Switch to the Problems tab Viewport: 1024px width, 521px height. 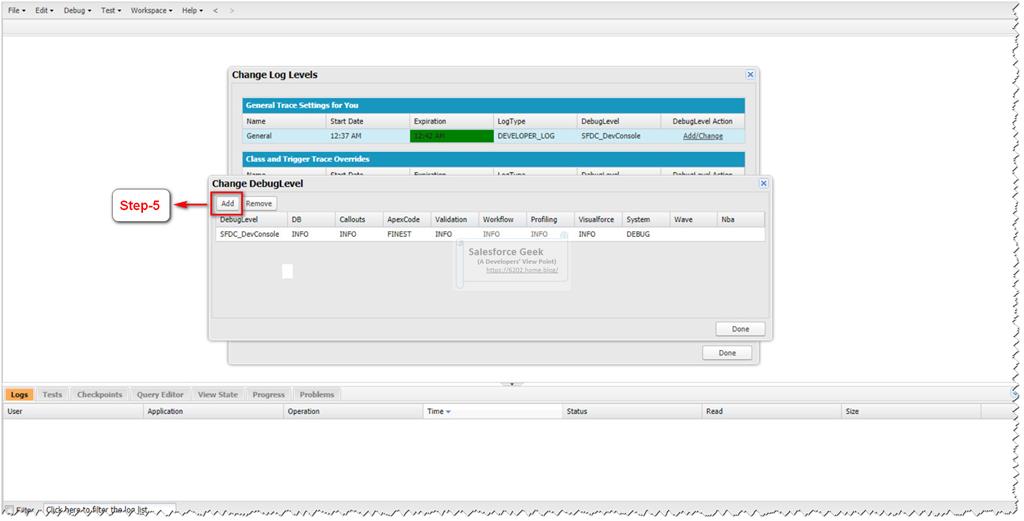pos(317,394)
